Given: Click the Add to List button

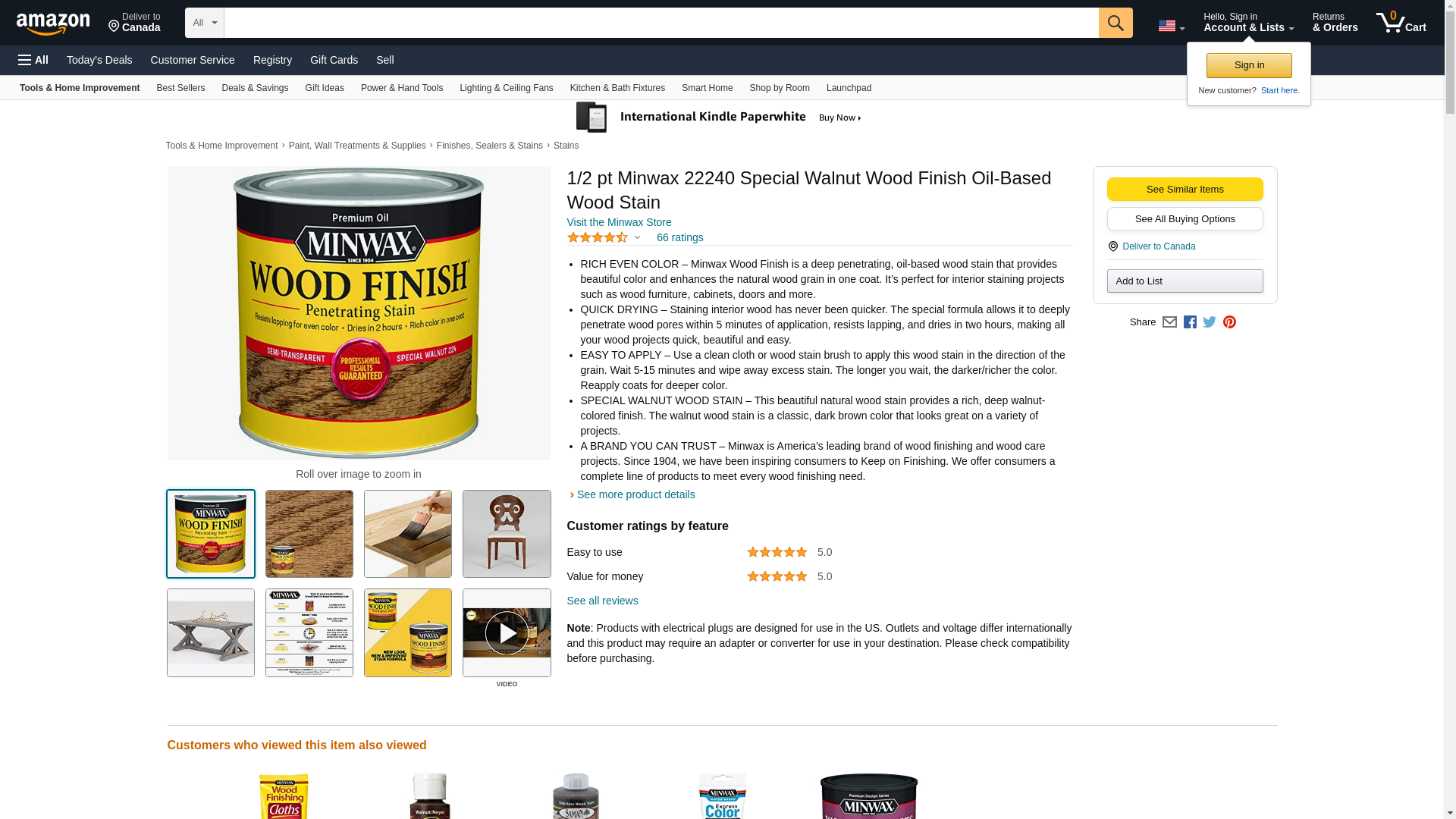Looking at the screenshot, I should pos(1185,281).
